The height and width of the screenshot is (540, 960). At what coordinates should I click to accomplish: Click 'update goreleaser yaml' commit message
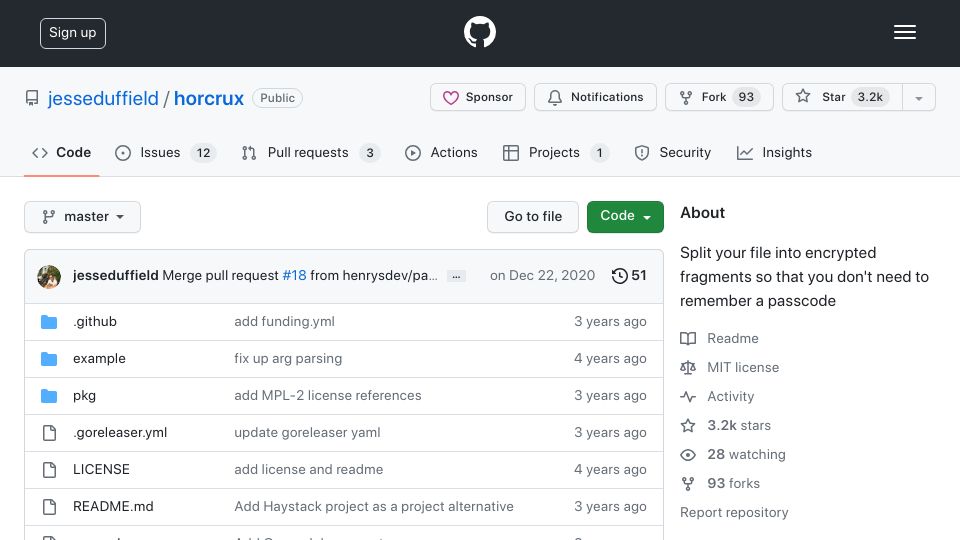click(x=307, y=432)
